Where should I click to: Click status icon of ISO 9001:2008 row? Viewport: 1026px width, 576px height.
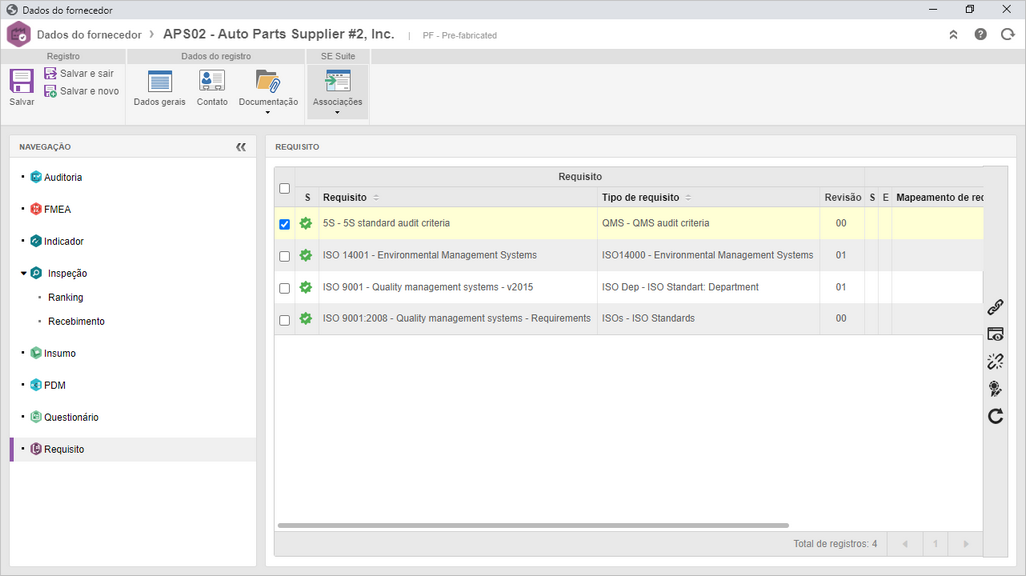[x=306, y=319]
